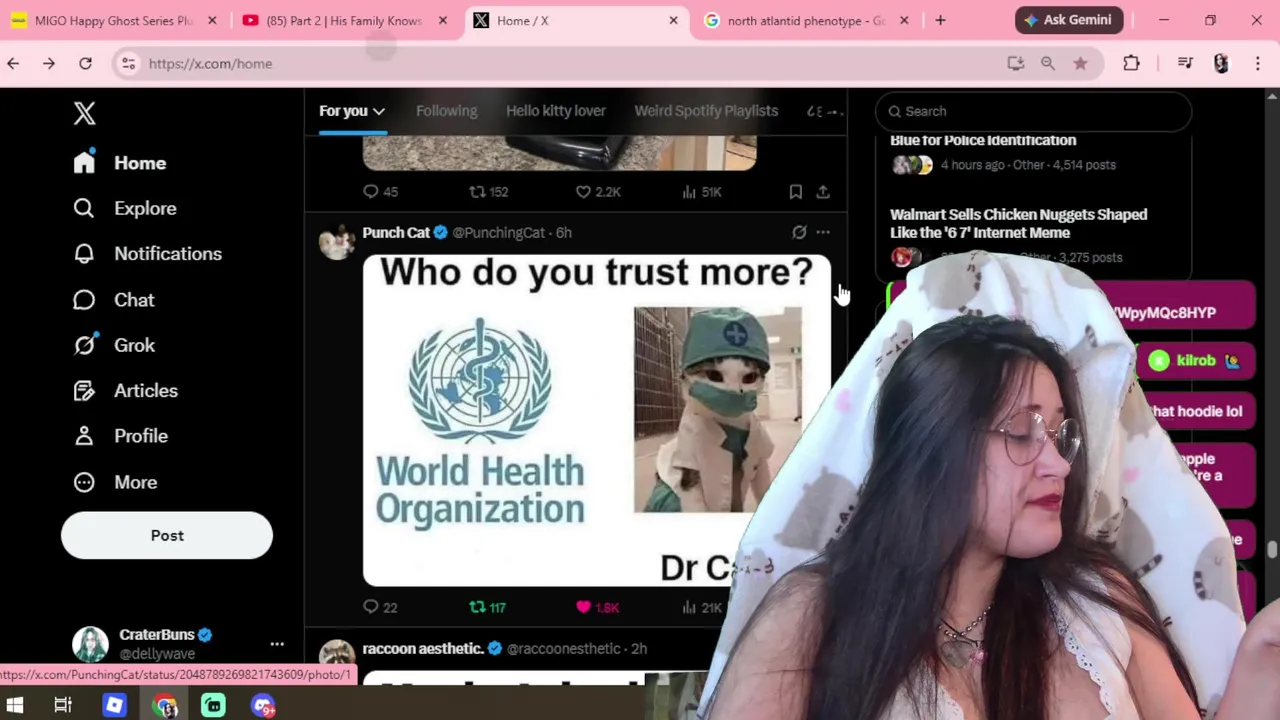
Task: Open Notifications in the sidebar
Action: click(147, 254)
